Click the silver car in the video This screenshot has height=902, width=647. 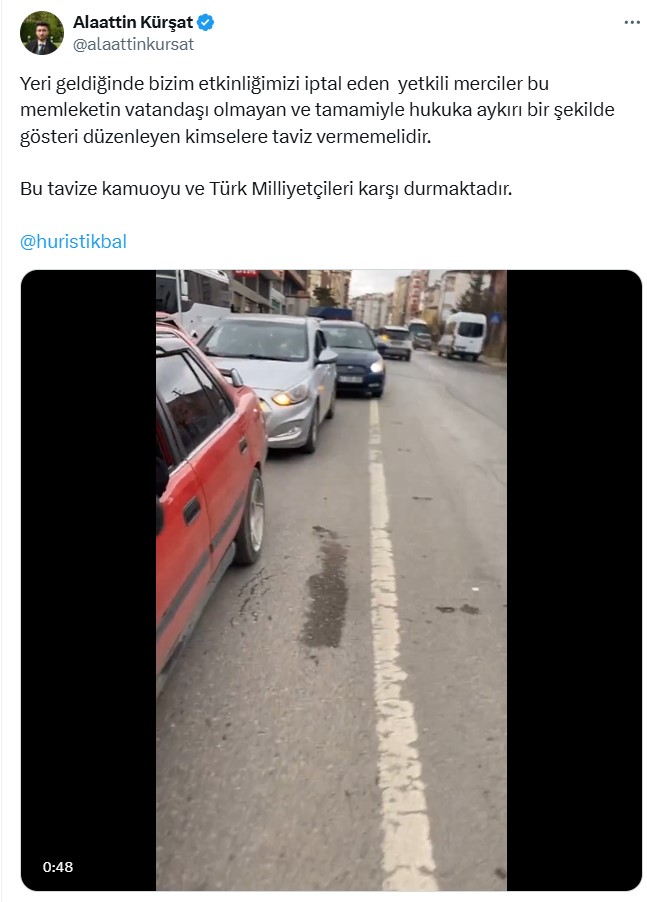pyautogui.click(x=273, y=380)
